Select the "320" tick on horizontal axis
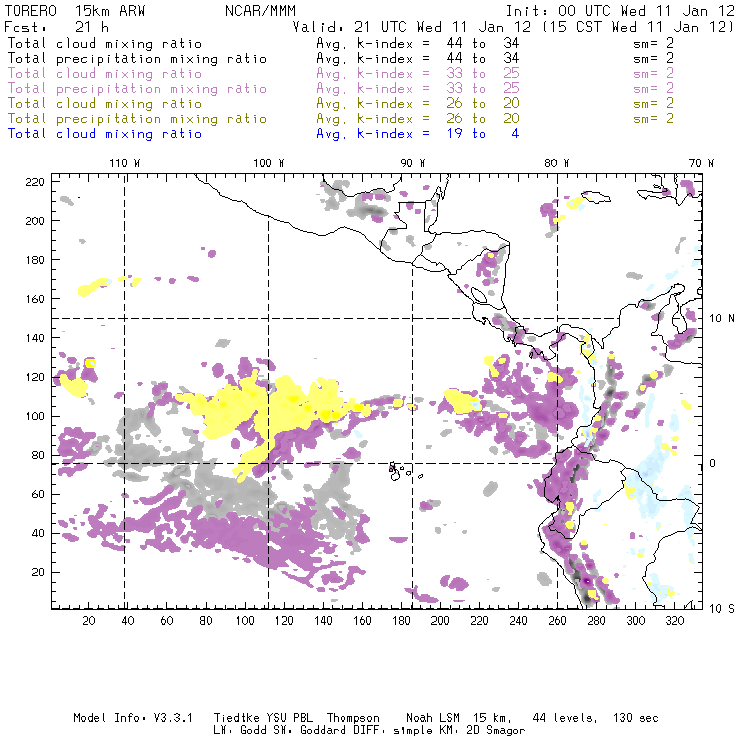Viewport: 740px width, 740px height. (x=674, y=621)
